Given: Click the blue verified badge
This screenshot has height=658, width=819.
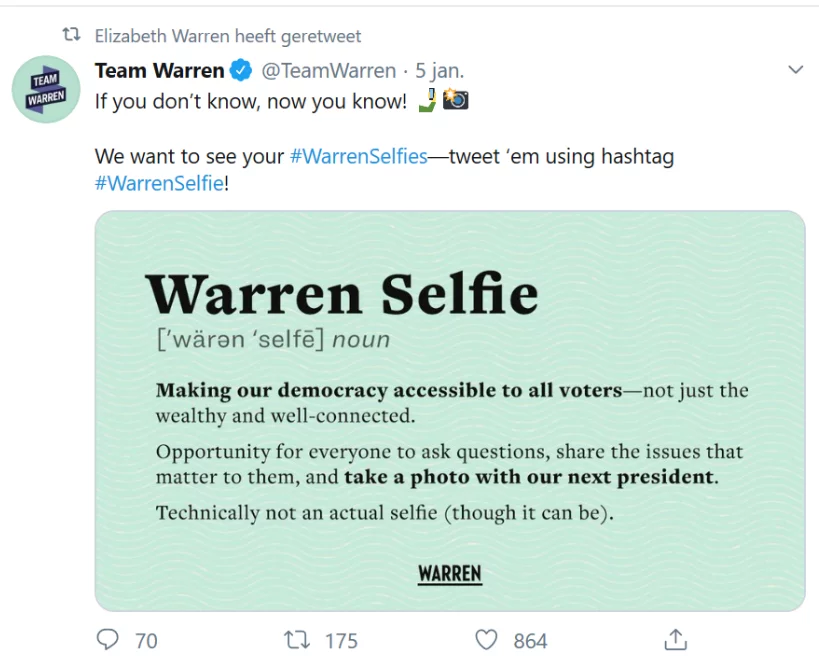Looking at the screenshot, I should pyautogui.click(x=241, y=71).
